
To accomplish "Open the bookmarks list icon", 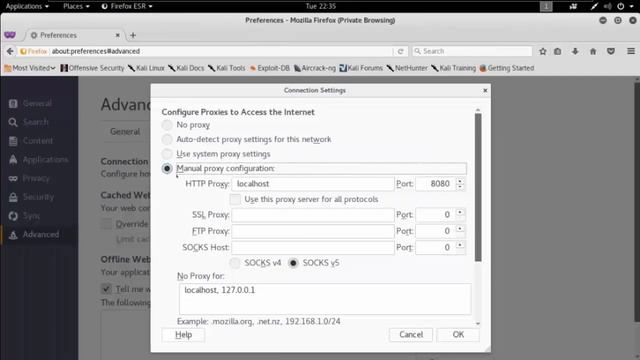I will (x=558, y=51).
